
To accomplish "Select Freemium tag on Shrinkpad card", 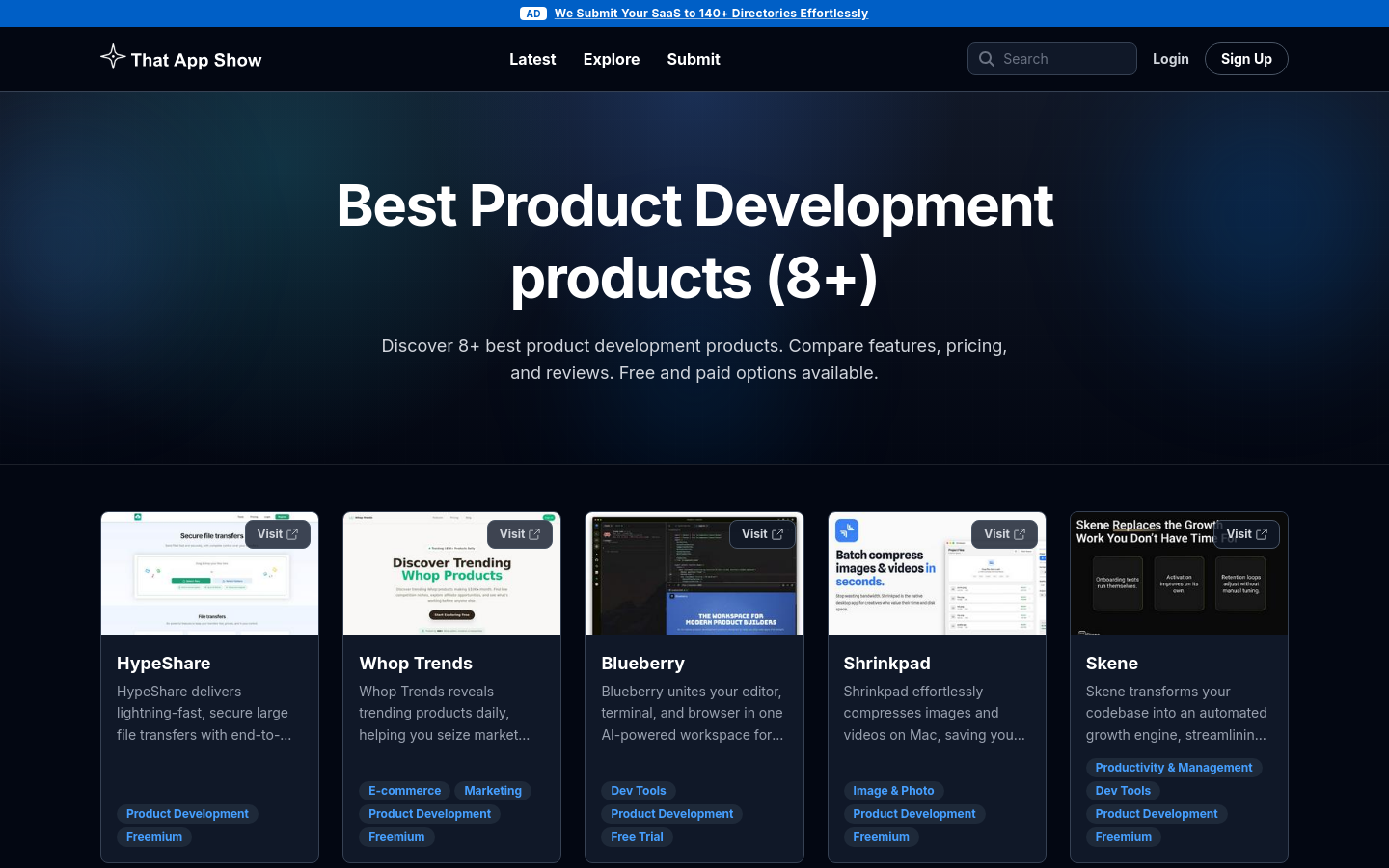I will pyautogui.click(x=881, y=837).
